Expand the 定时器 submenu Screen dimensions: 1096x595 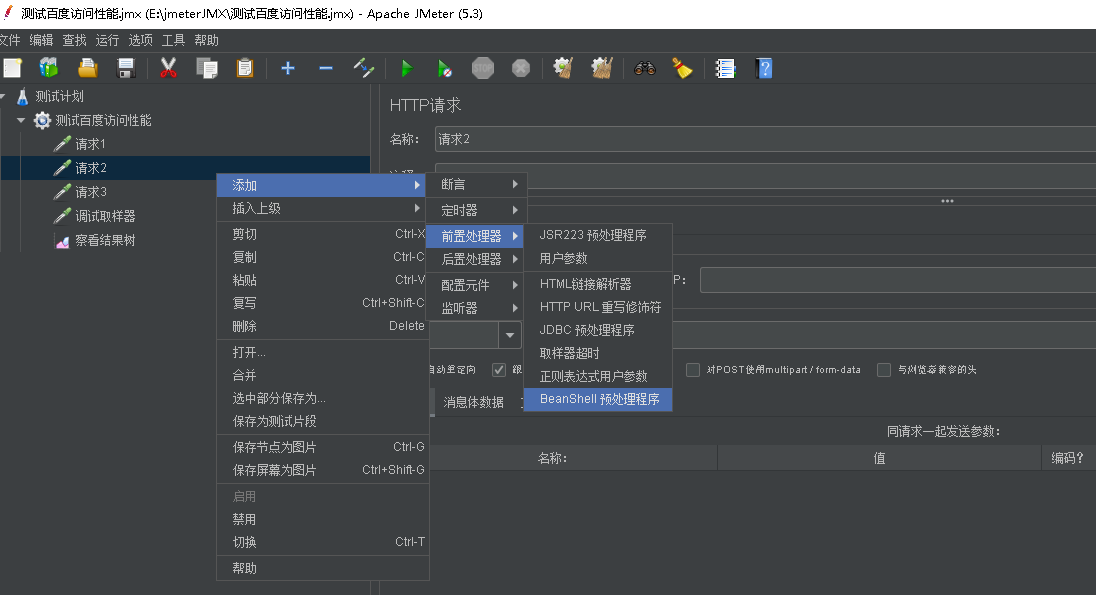click(475, 210)
